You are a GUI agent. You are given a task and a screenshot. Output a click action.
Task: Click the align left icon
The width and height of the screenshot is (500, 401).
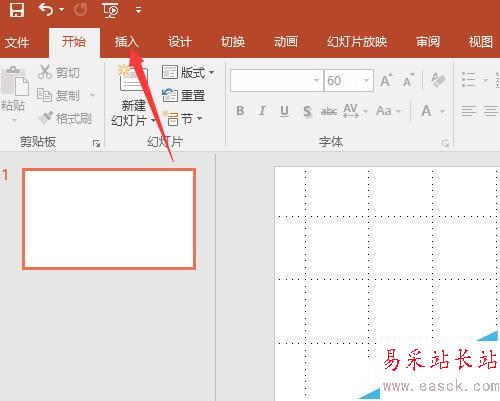468,111
